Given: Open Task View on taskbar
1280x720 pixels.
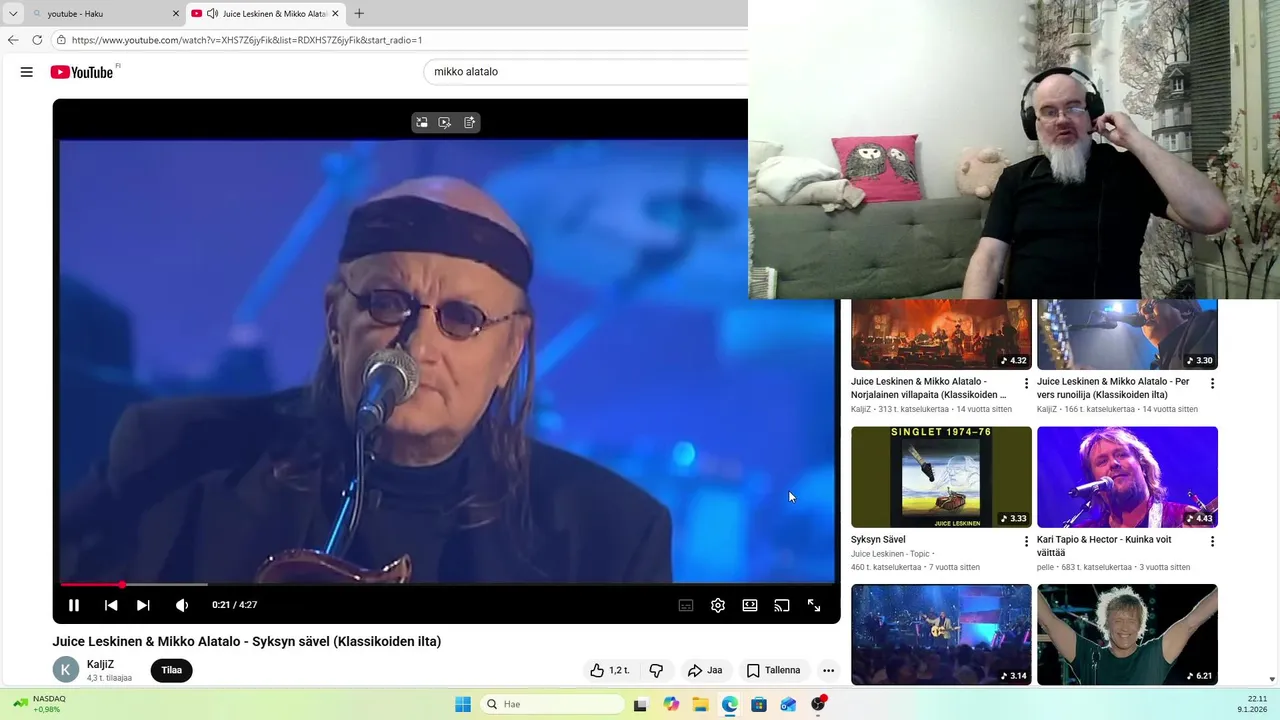Looking at the screenshot, I should tap(641, 704).
